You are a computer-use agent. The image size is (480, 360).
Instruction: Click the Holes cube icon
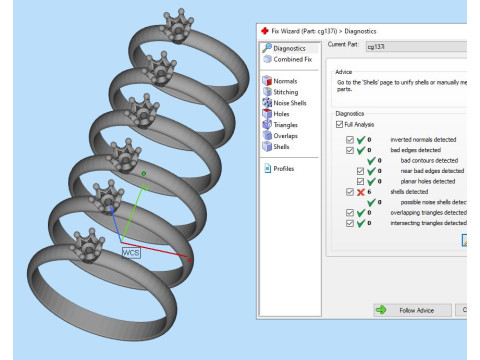(x=267, y=114)
